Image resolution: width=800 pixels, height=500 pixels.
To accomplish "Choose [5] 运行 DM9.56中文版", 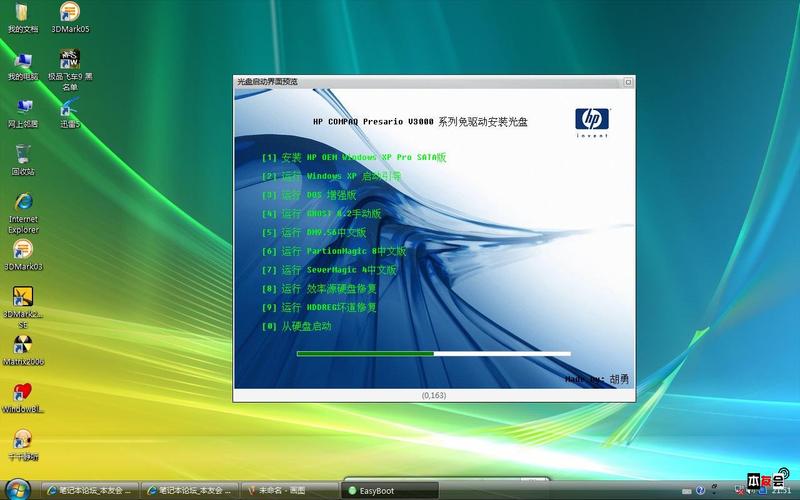I will (x=314, y=233).
